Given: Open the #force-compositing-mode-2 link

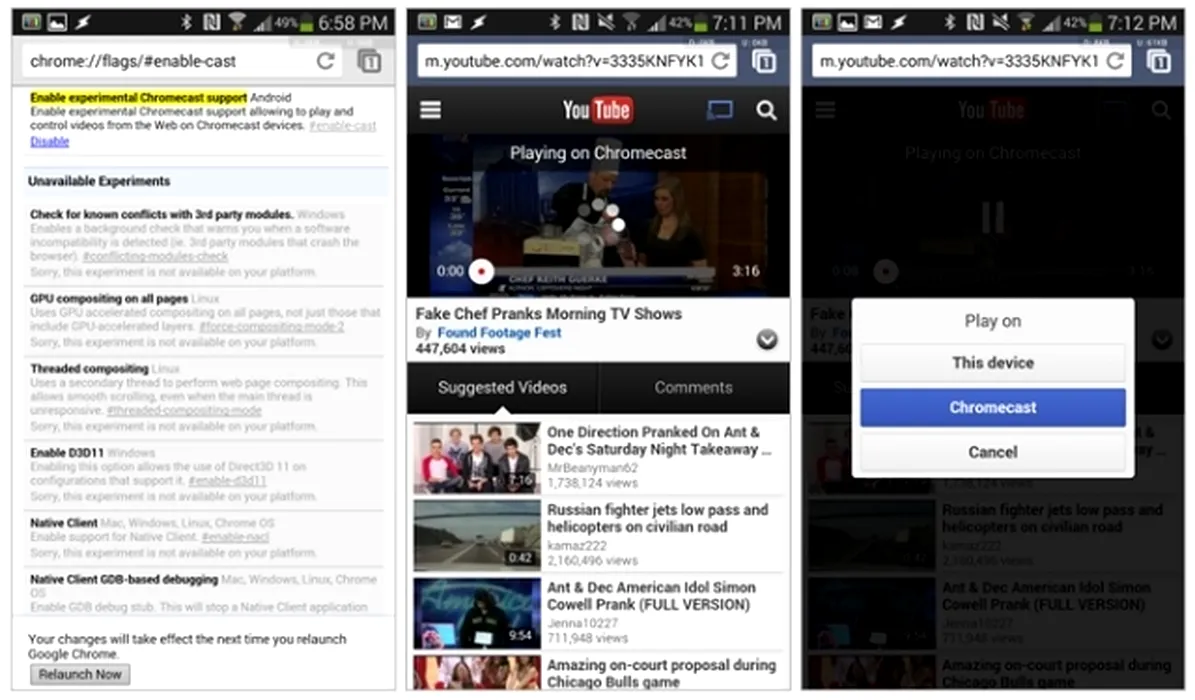Looking at the screenshot, I should click(x=271, y=327).
